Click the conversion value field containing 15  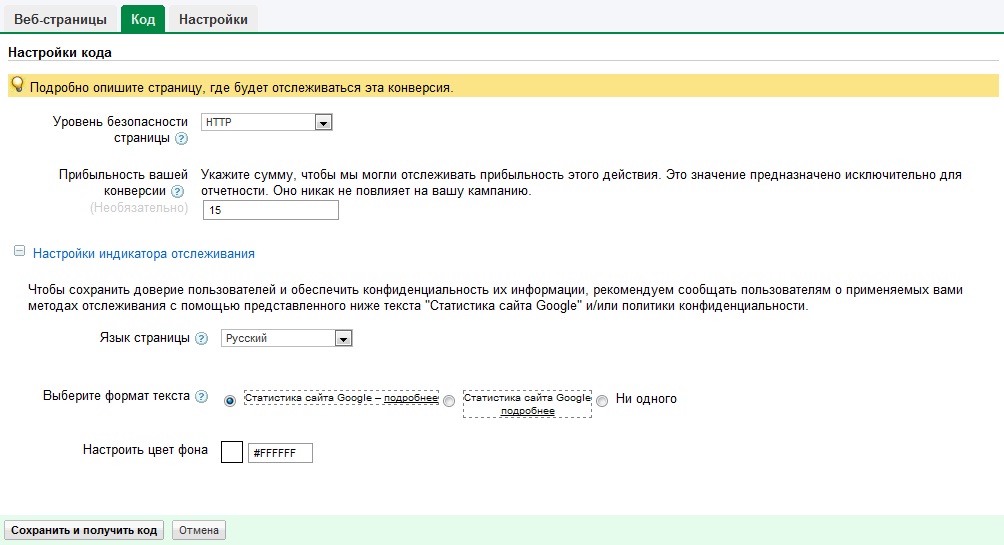(x=270, y=210)
